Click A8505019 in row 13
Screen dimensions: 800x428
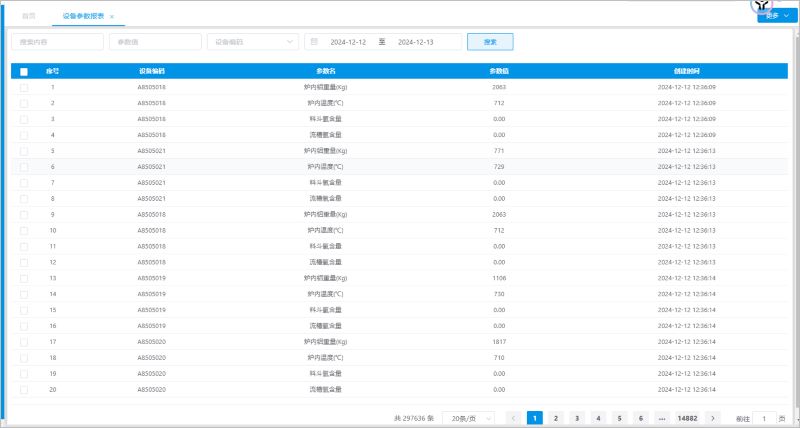pyautogui.click(x=152, y=279)
